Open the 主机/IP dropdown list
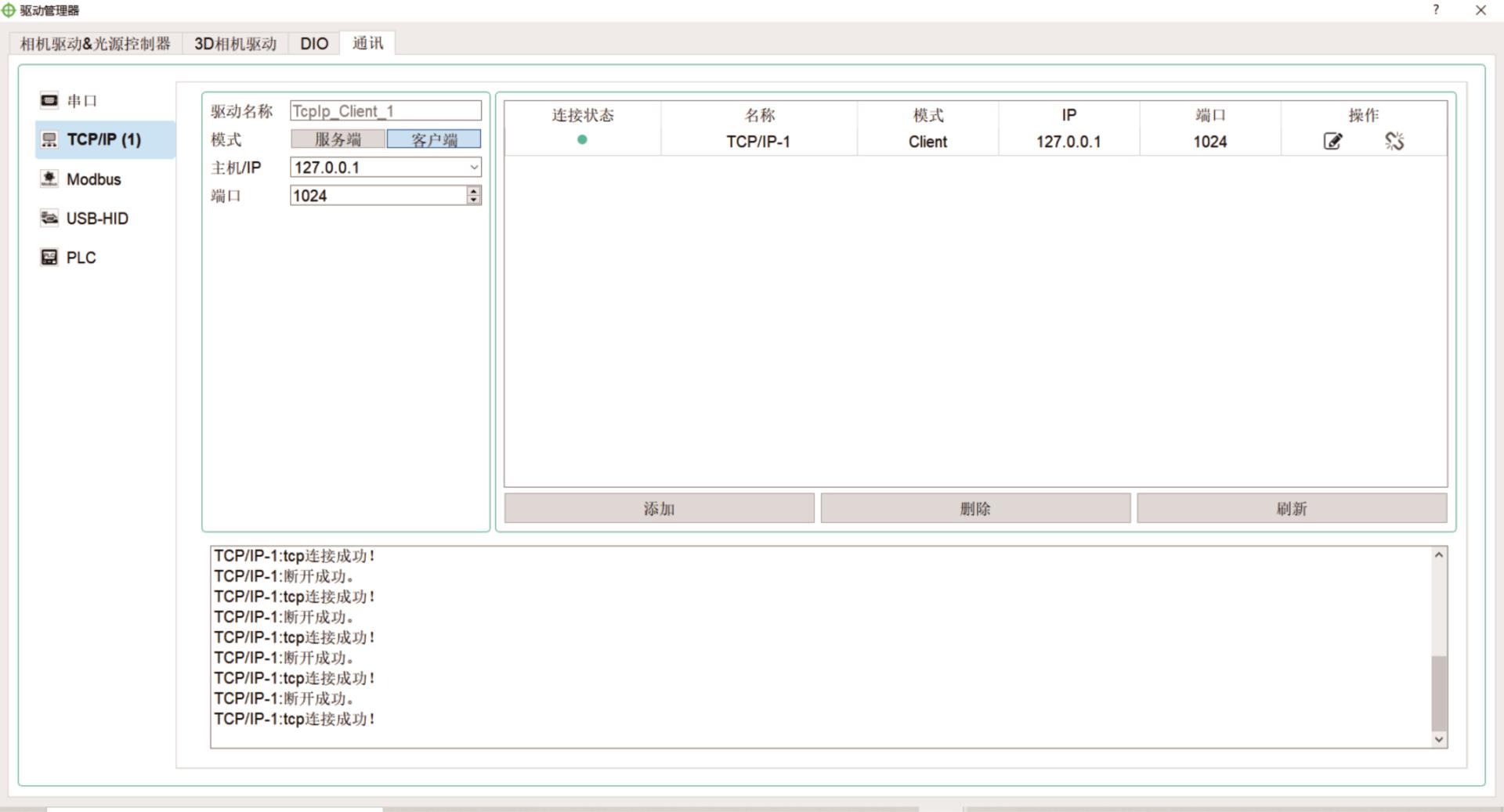 [474, 167]
